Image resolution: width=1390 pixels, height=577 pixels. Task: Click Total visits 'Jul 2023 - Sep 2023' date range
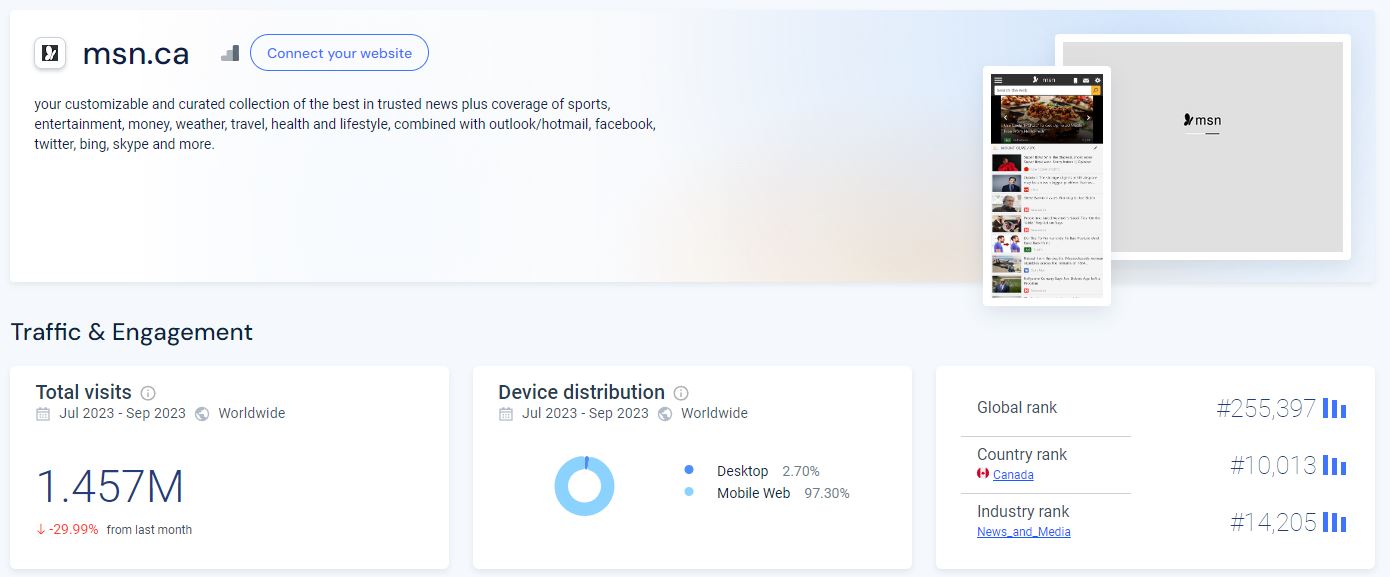(x=122, y=413)
